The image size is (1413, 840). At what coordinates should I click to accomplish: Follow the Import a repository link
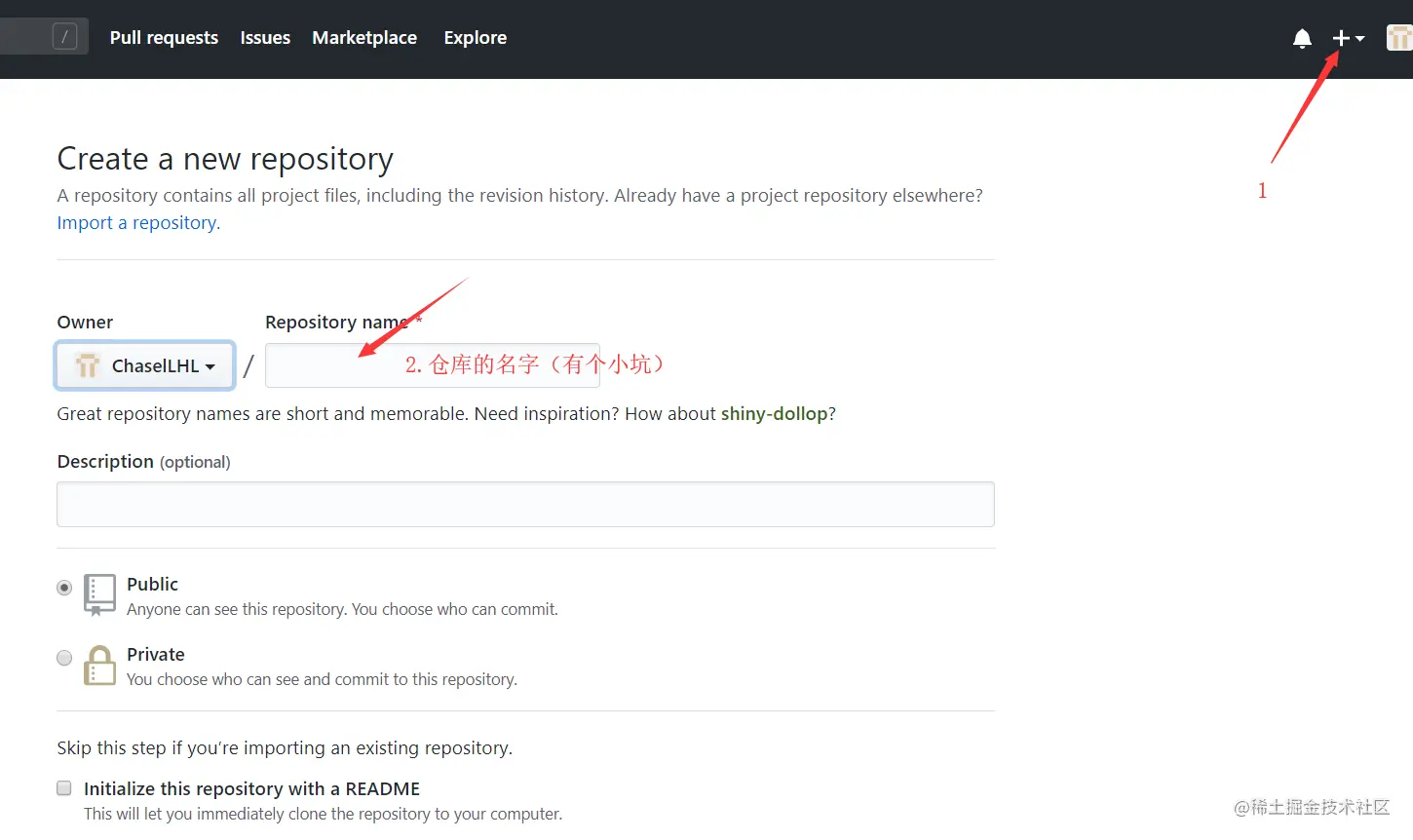point(138,222)
